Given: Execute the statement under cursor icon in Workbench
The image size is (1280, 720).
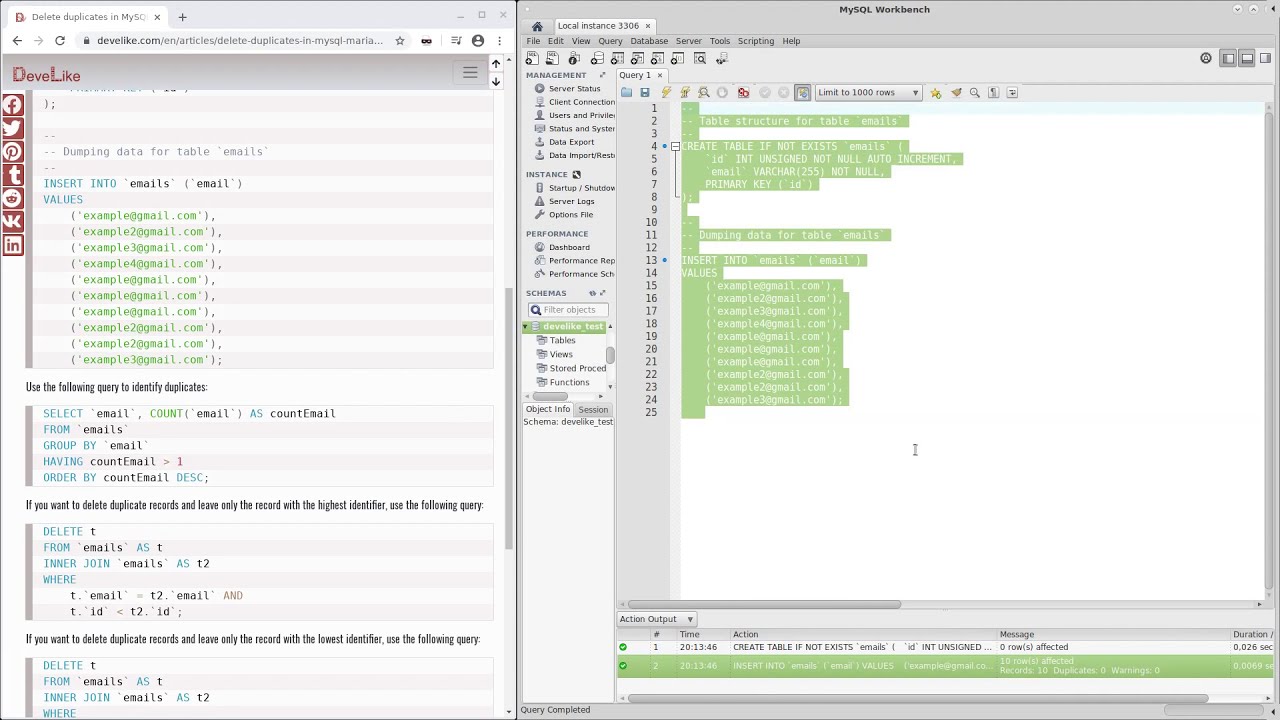Looking at the screenshot, I should click(685, 93).
